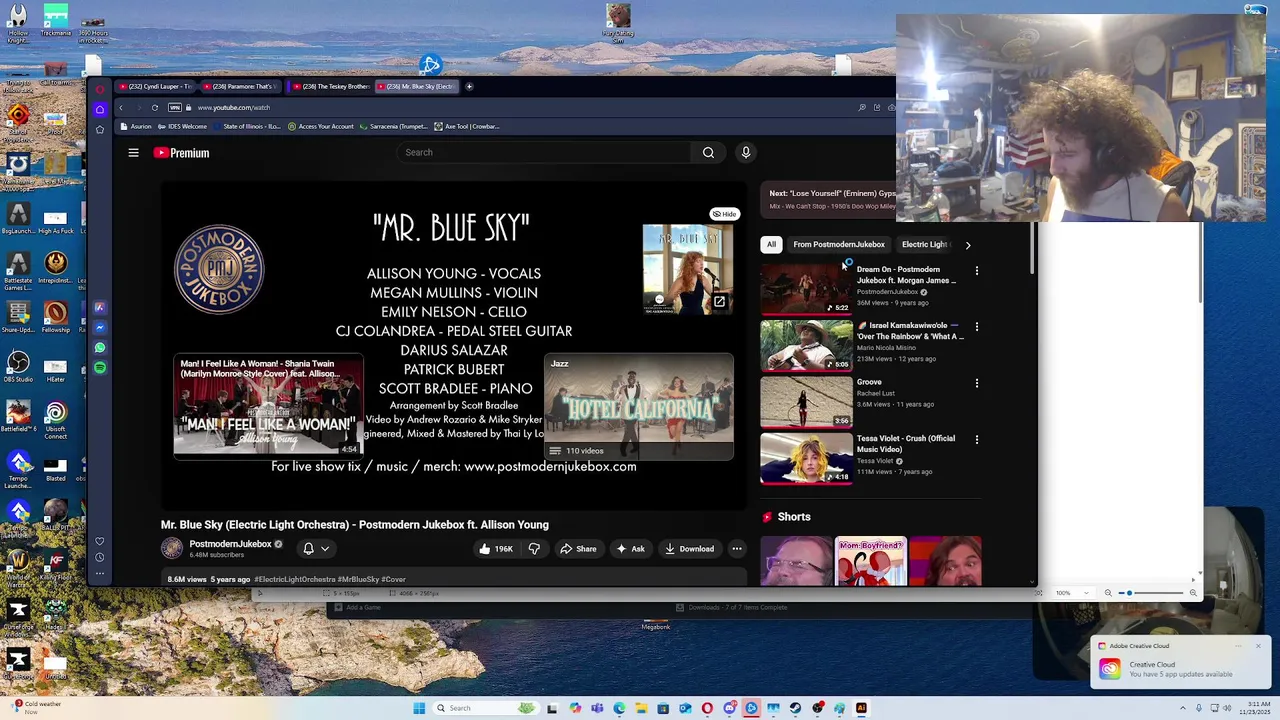Open a new browser tab with plus
This screenshot has width=1280, height=720.
tap(469, 86)
